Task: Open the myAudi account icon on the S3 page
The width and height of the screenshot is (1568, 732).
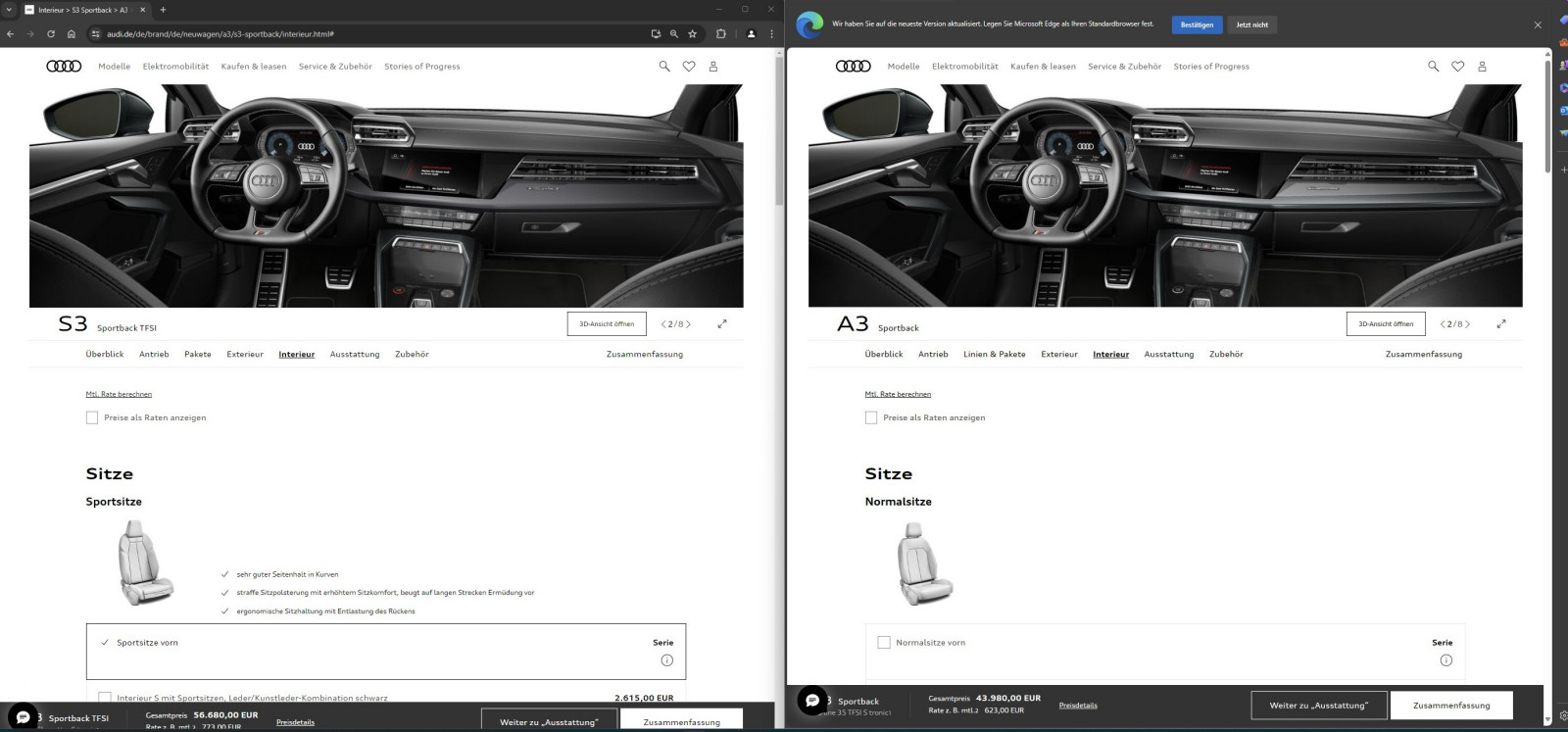Action: pos(713,66)
